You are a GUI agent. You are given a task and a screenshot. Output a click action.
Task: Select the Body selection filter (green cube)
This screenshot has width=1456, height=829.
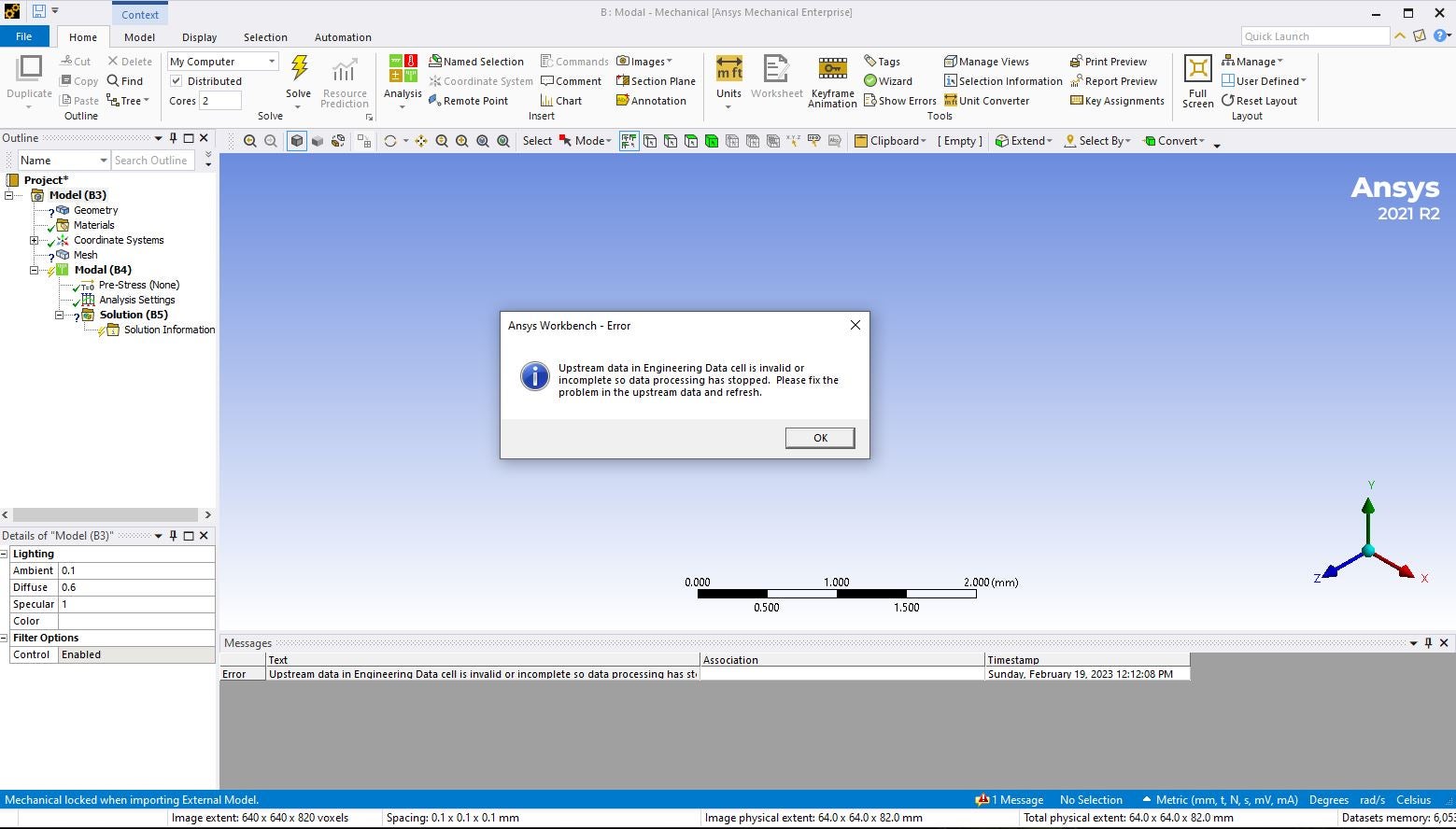(x=712, y=141)
